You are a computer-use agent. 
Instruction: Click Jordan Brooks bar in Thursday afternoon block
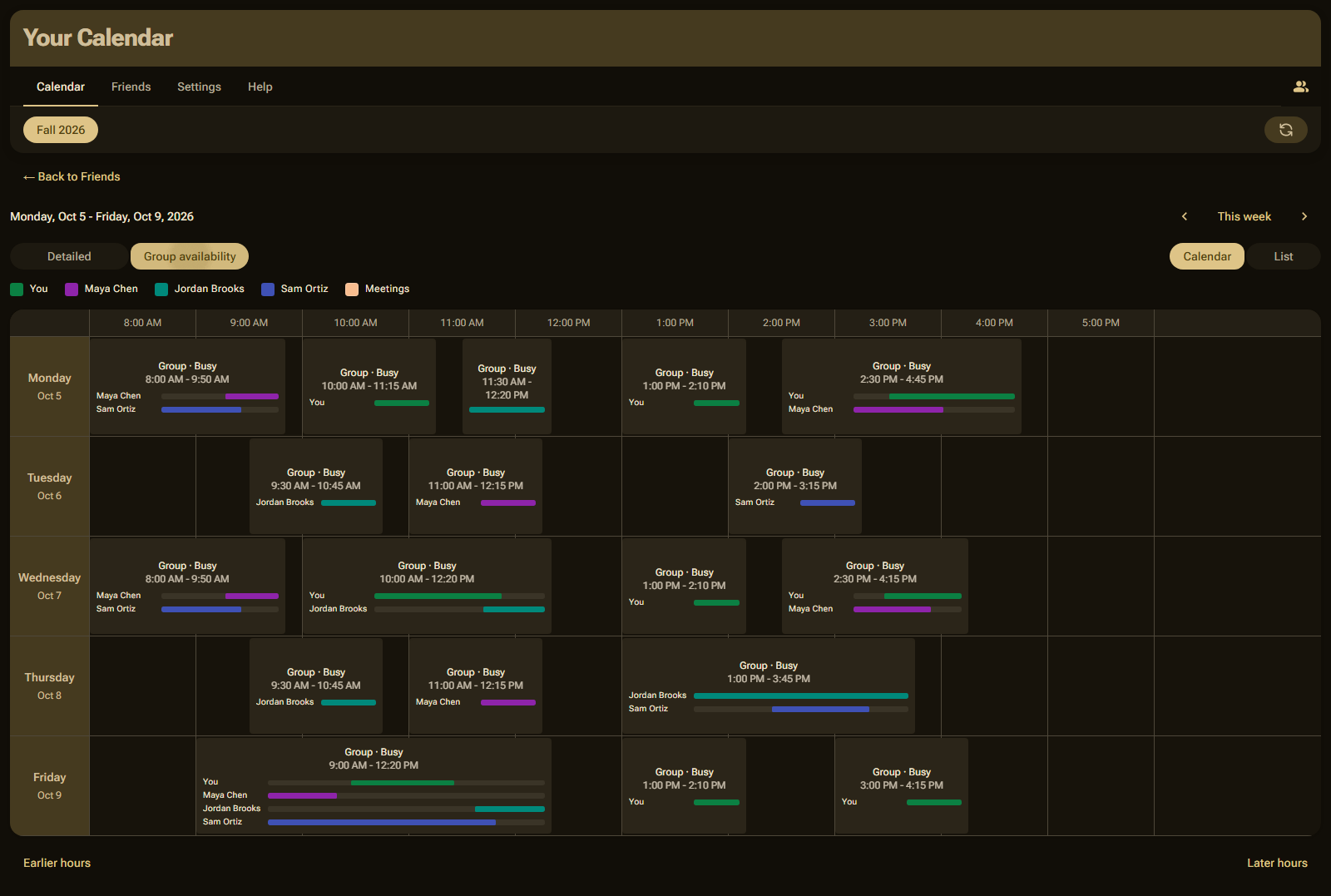coord(801,696)
